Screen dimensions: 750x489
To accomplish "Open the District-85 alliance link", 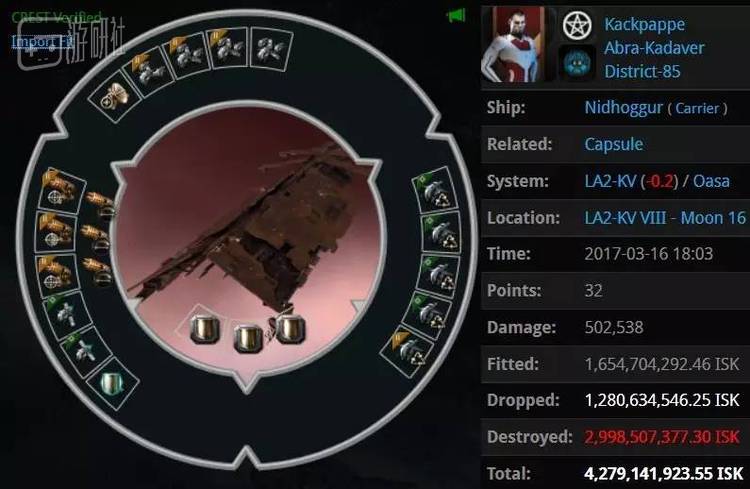I will (642, 71).
